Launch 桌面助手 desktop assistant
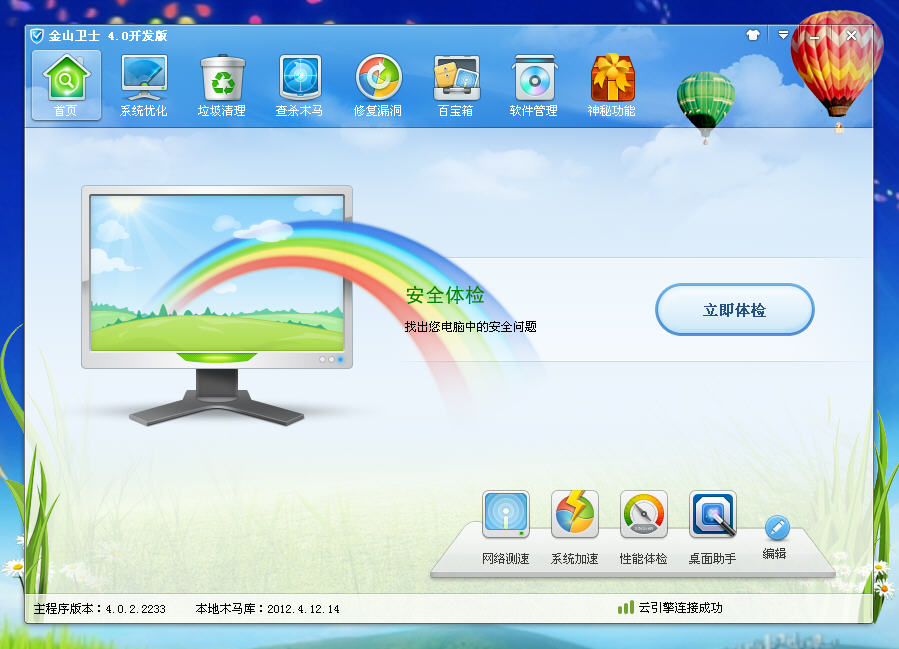This screenshot has height=649, width=899. [x=712, y=527]
